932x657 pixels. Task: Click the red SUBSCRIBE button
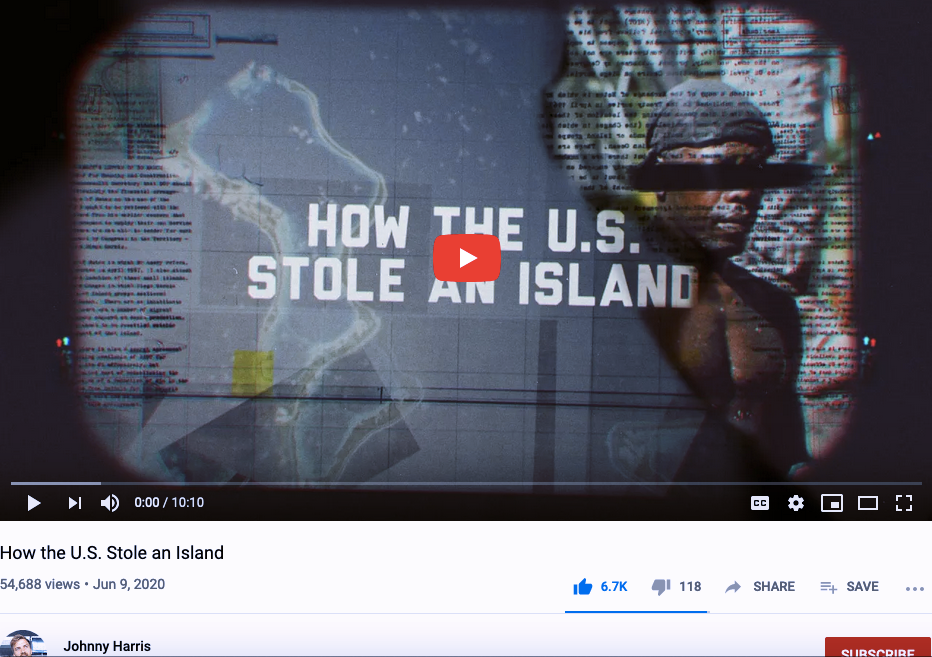[878, 647]
